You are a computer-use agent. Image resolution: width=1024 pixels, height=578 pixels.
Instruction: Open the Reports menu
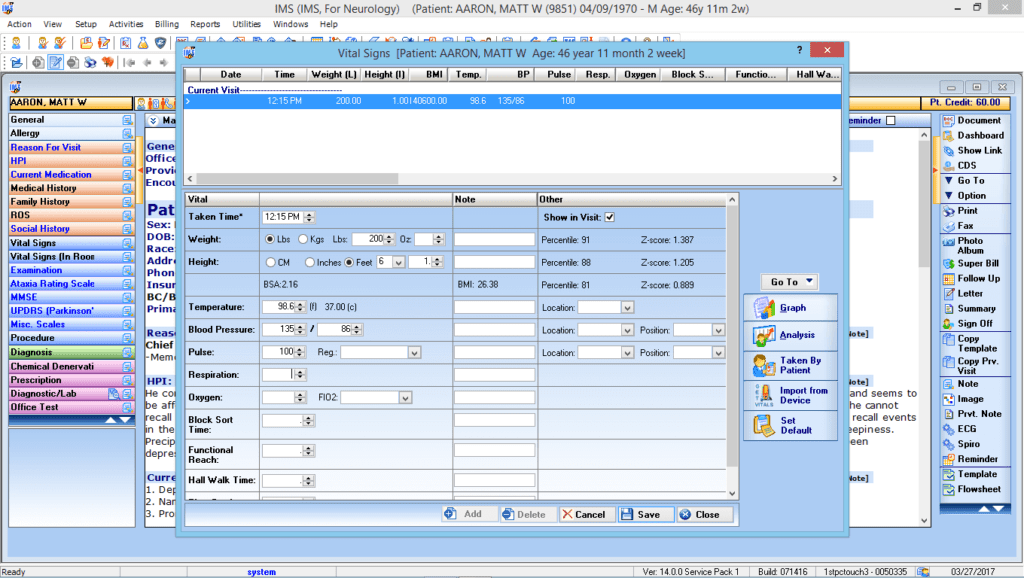click(205, 23)
